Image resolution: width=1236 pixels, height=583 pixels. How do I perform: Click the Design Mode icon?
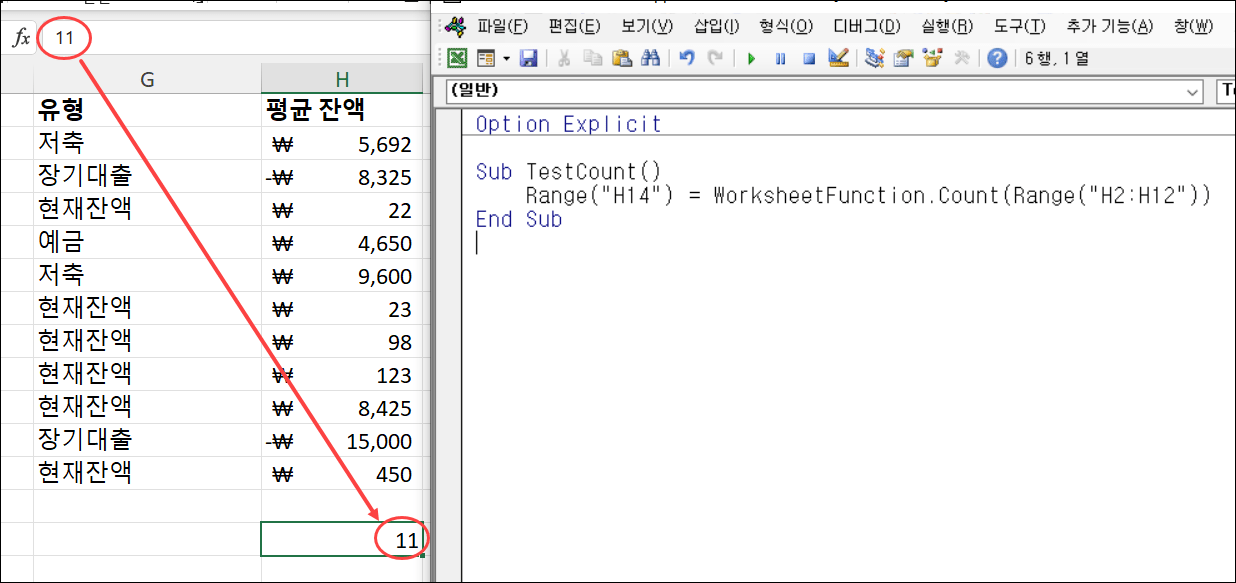(x=836, y=58)
